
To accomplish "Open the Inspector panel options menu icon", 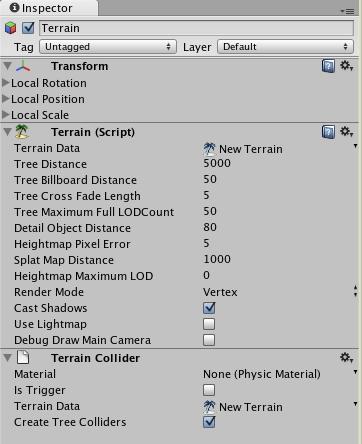I will coord(348,11).
